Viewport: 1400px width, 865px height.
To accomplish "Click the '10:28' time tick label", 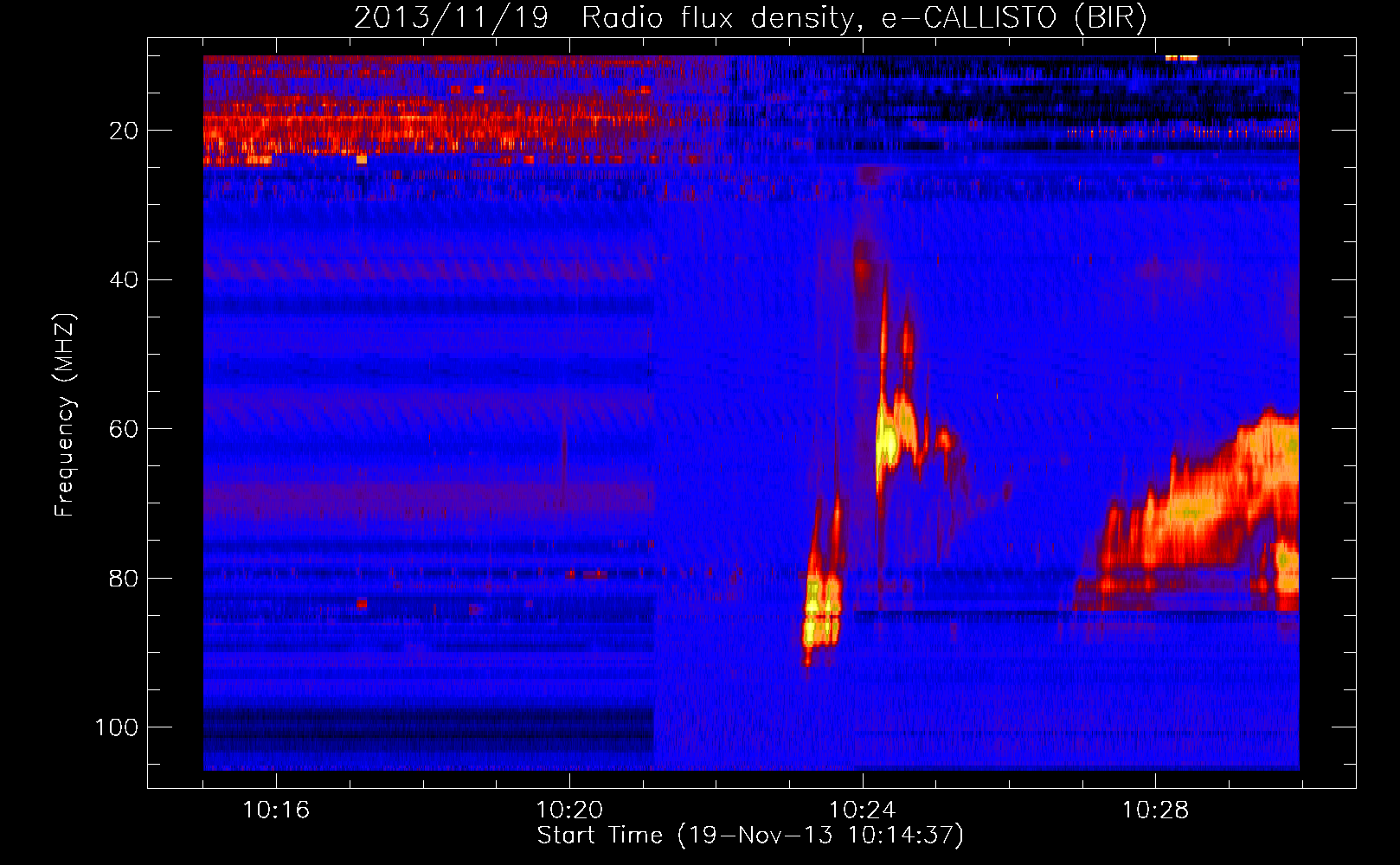I will click(x=1155, y=811).
